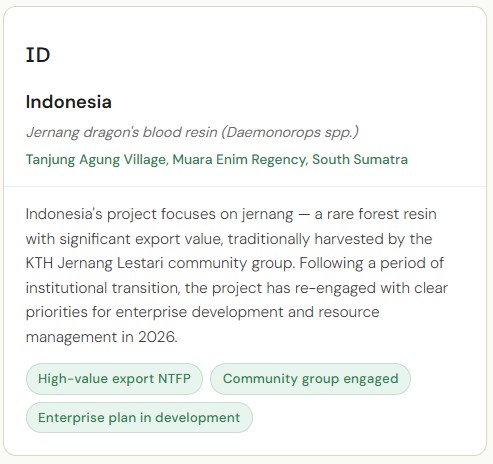Screen dimensions: 493x464
Task: Click KTH Jernang Lestari in the description
Action: pyautogui.click(x=95, y=263)
